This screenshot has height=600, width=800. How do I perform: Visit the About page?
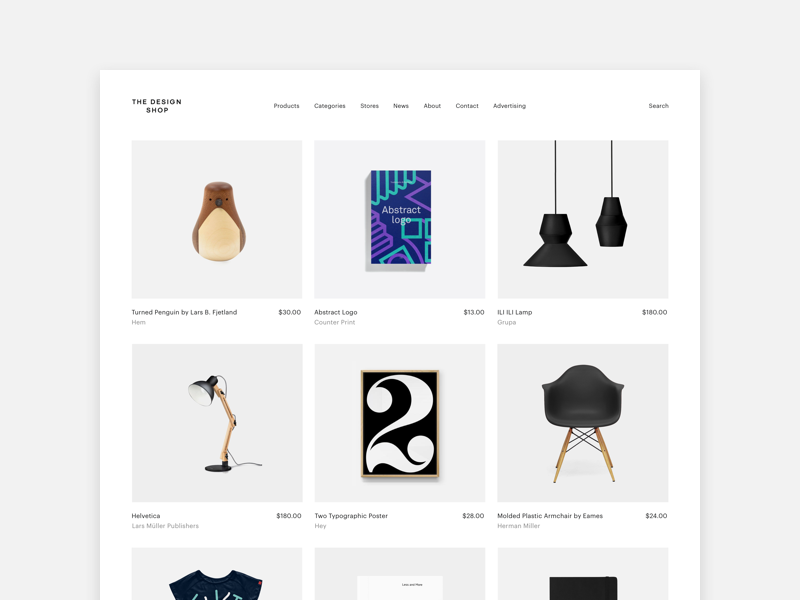[x=432, y=106]
